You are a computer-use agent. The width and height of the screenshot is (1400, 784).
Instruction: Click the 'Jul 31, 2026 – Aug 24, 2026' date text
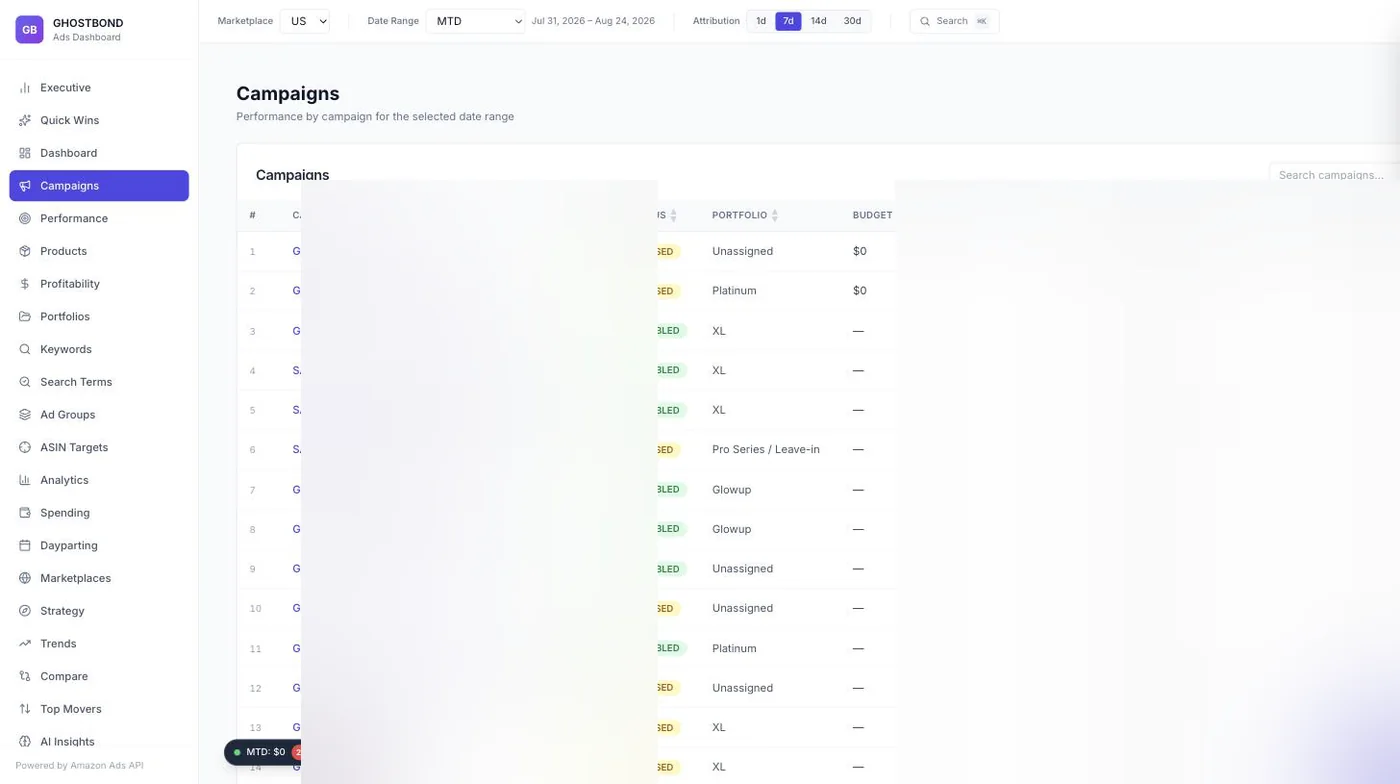[x=593, y=21]
